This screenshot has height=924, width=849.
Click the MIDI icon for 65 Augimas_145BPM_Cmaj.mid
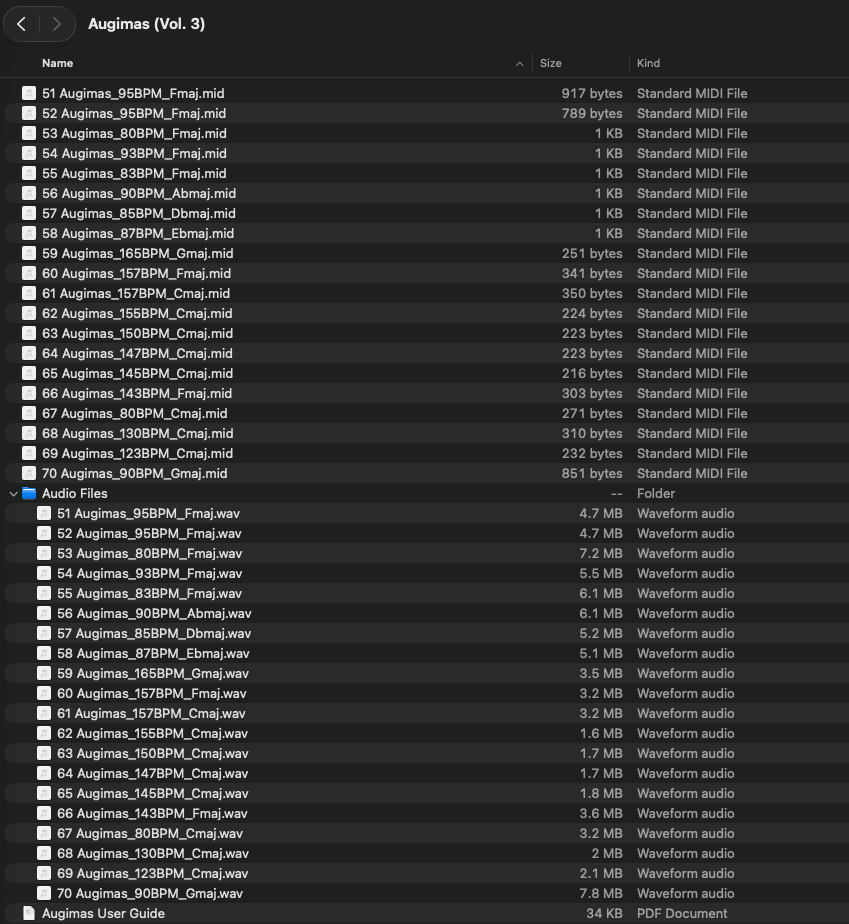[x=29, y=374]
